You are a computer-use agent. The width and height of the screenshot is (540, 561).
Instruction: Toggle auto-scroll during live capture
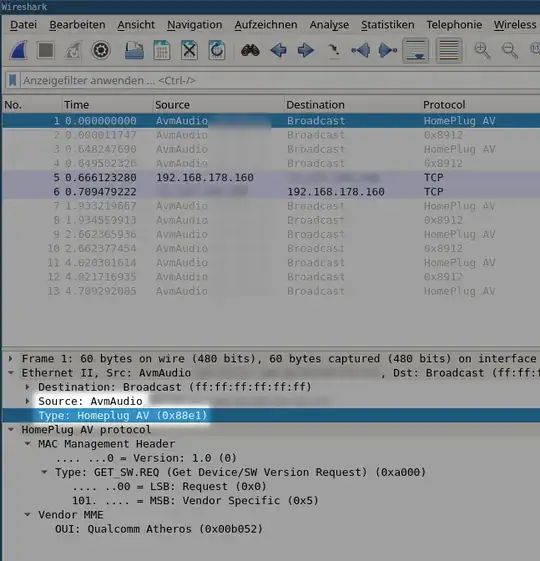415,50
